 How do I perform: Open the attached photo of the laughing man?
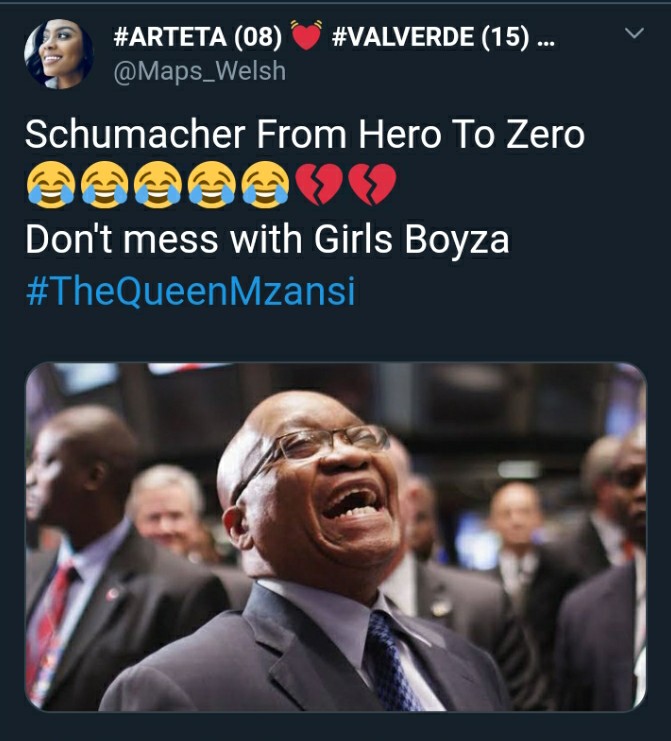point(336,537)
